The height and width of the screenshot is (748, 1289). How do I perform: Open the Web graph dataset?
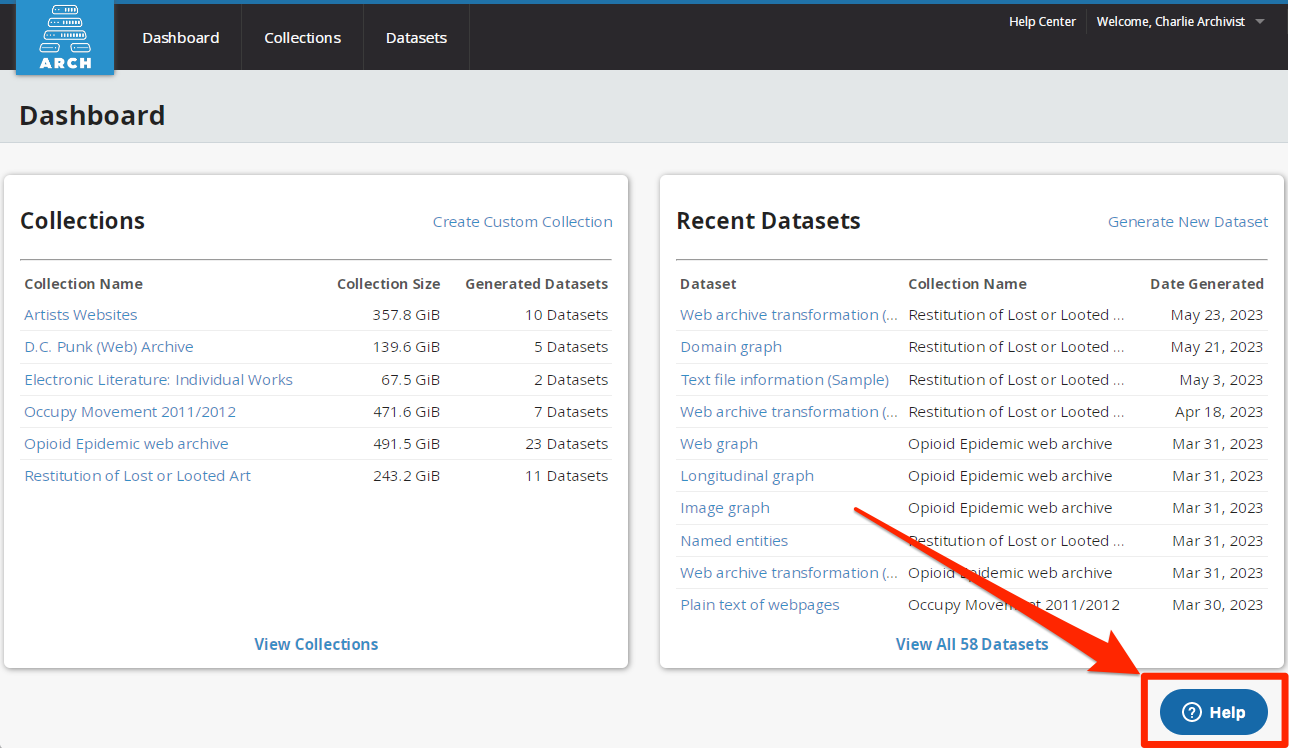coord(719,444)
